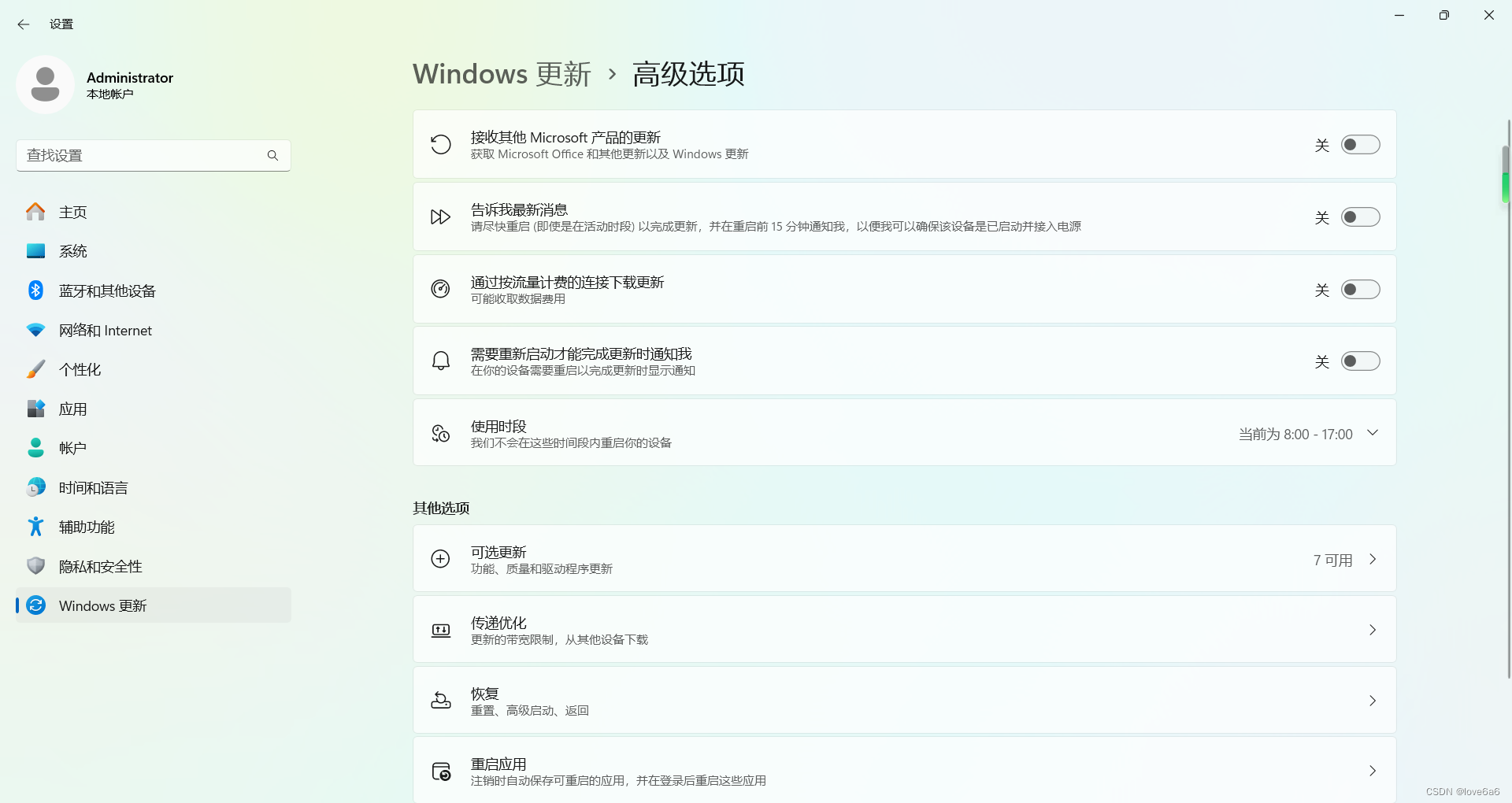1512x803 pixels.
Task: Navigate to 个性化 settings
Action: pyautogui.click(x=154, y=369)
